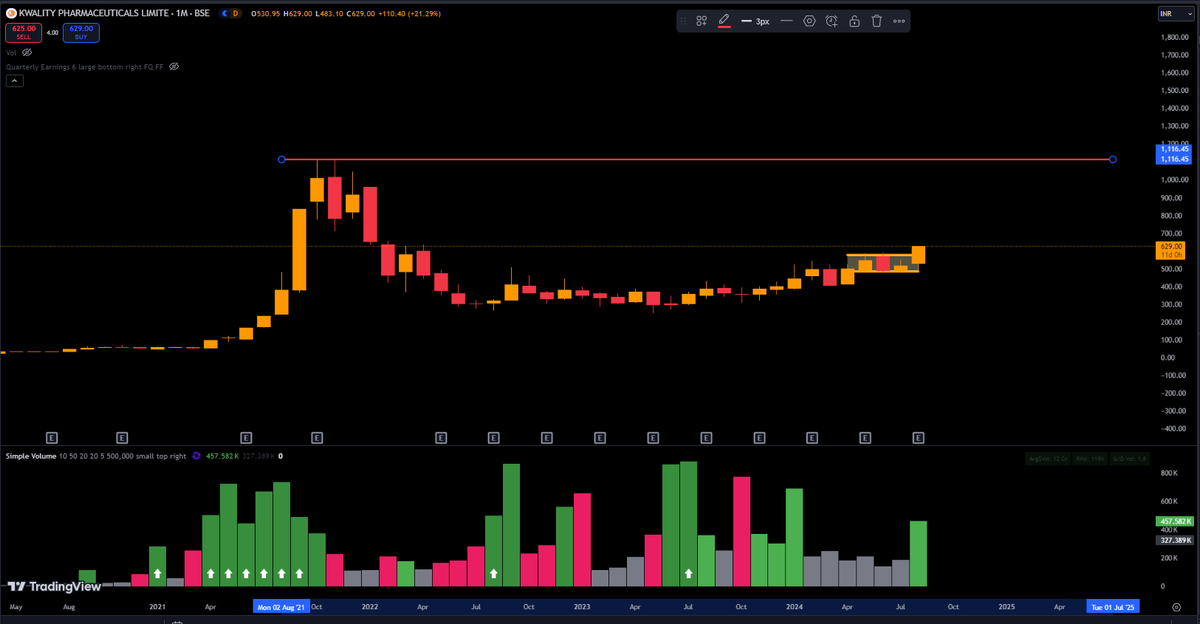Click the lock icon to lock drawing
1200x624 pixels.
coord(856,20)
